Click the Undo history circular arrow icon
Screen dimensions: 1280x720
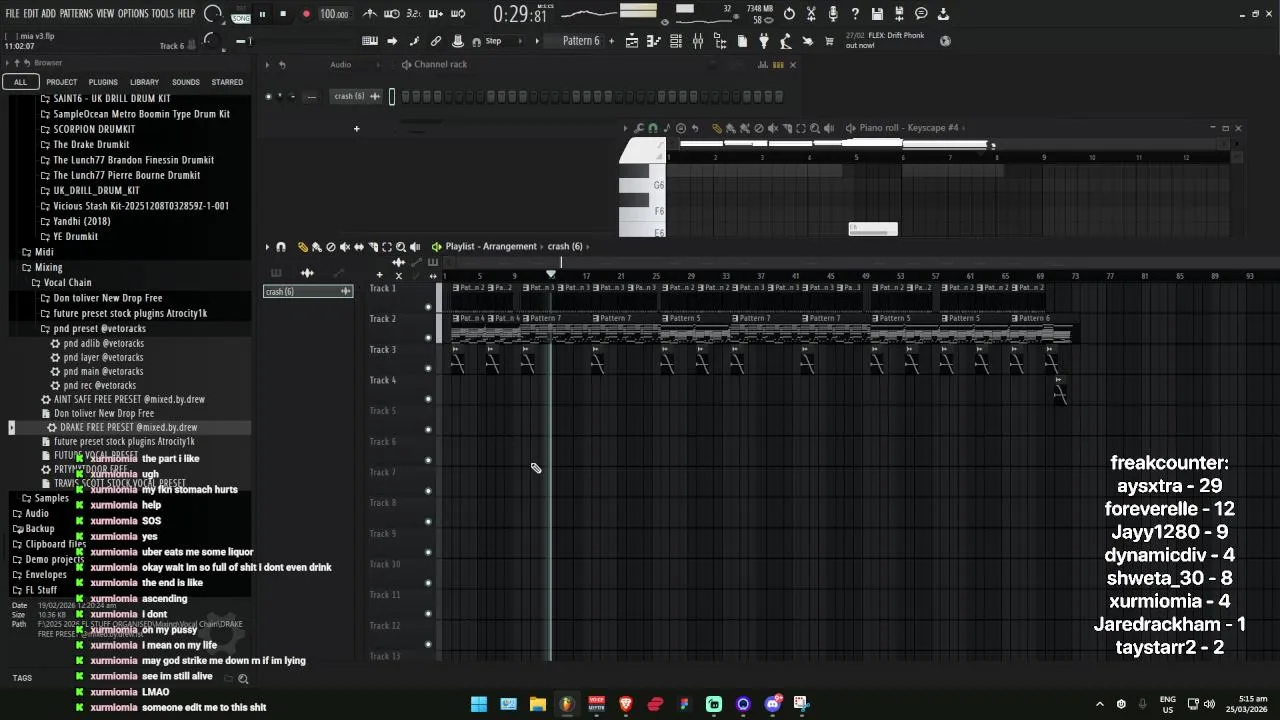[789, 14]
